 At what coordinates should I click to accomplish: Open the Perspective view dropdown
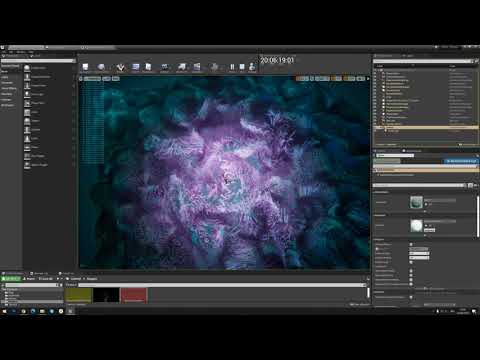point(92,79)
